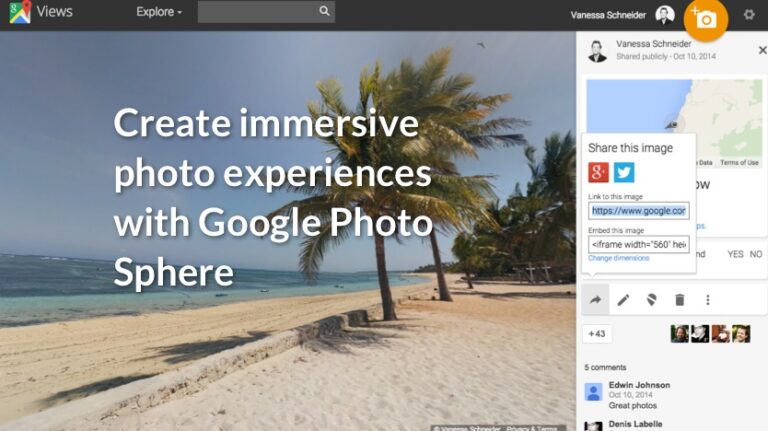Screen dimensions: 768x431
Task: Click the search magnifier icon
Action: point(324,12)
